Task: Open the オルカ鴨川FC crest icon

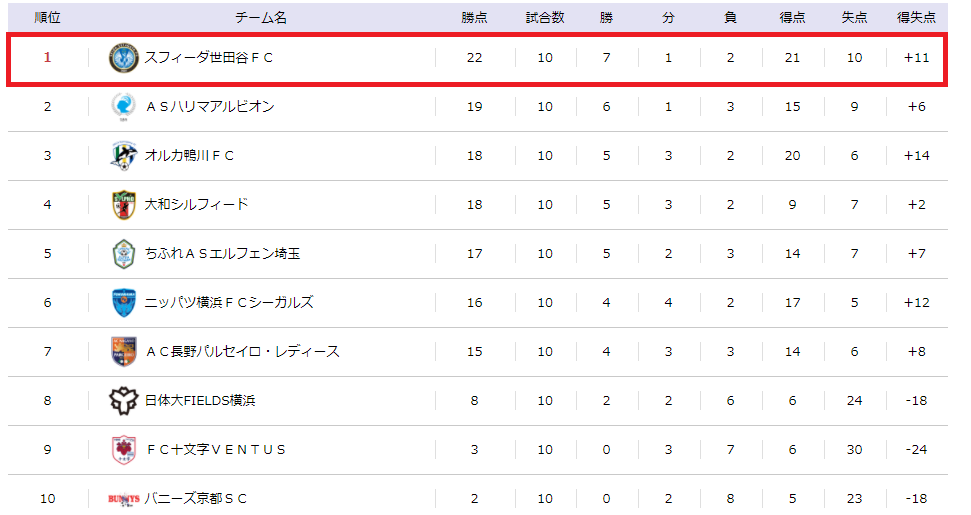Action: click(x=123, y=155)
